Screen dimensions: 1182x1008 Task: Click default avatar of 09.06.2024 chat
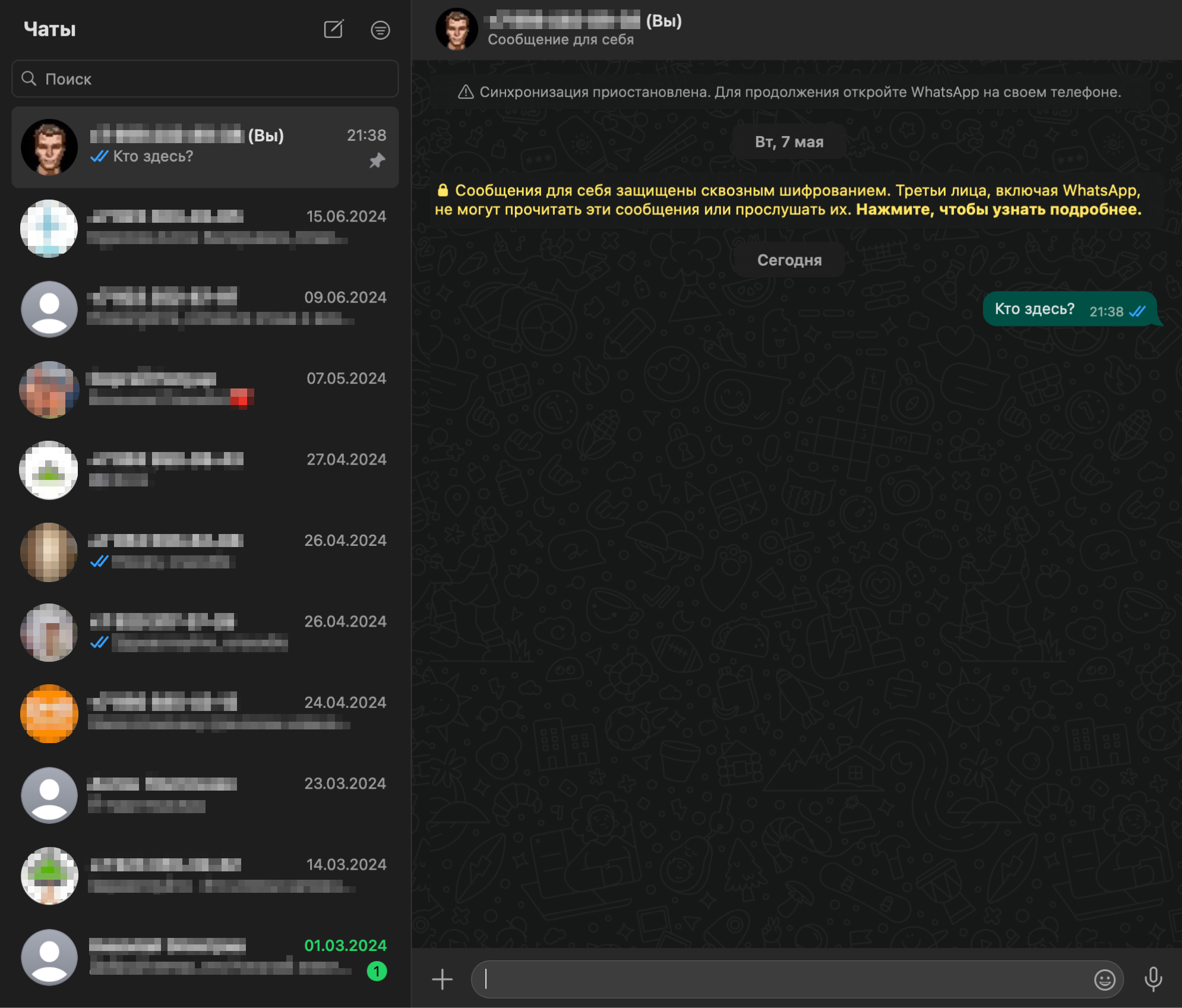[49, 309]
